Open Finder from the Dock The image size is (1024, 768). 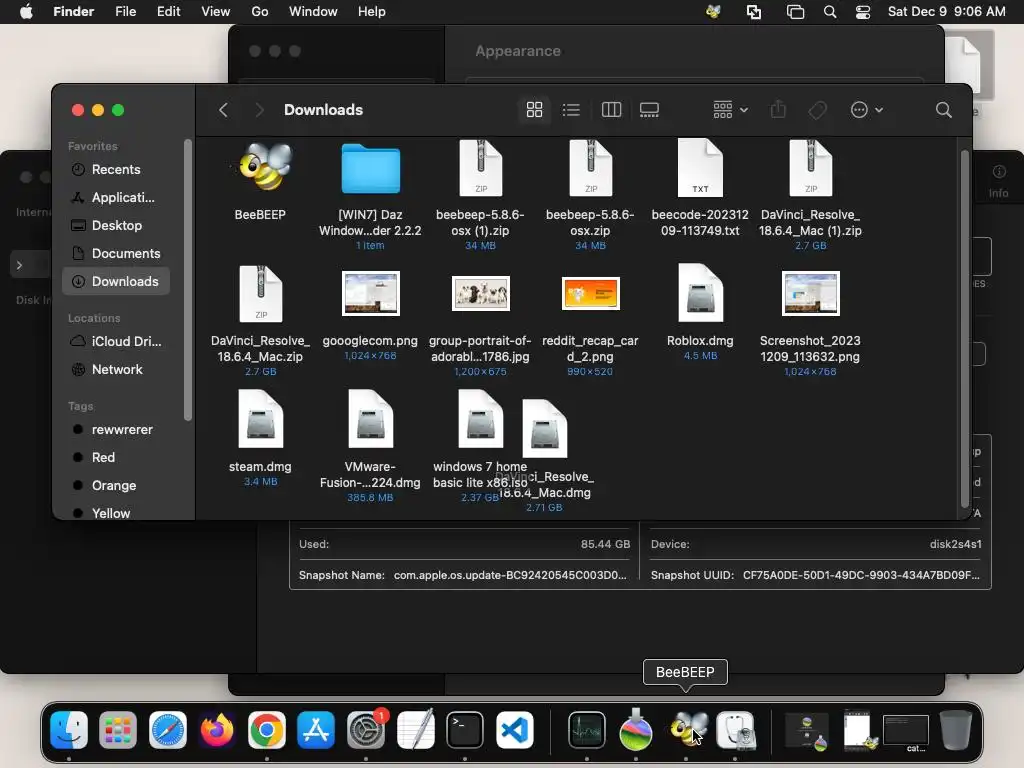point(69,729)
